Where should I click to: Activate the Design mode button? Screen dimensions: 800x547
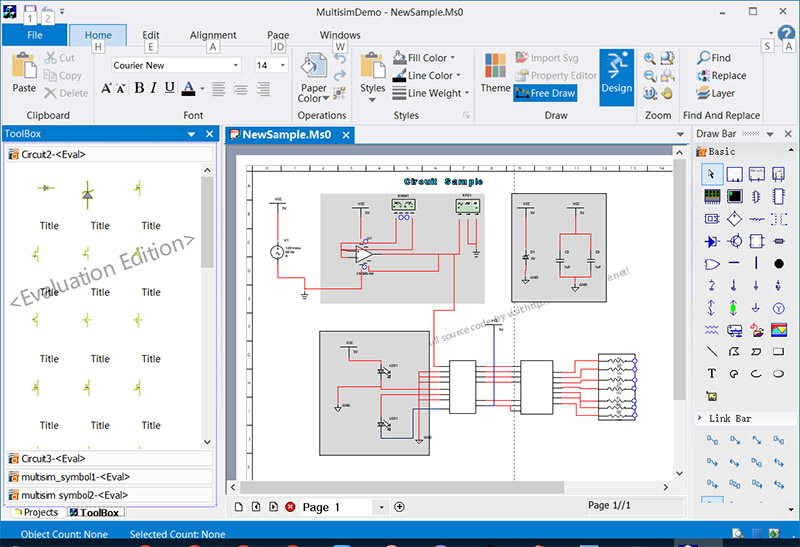[616, 77]
